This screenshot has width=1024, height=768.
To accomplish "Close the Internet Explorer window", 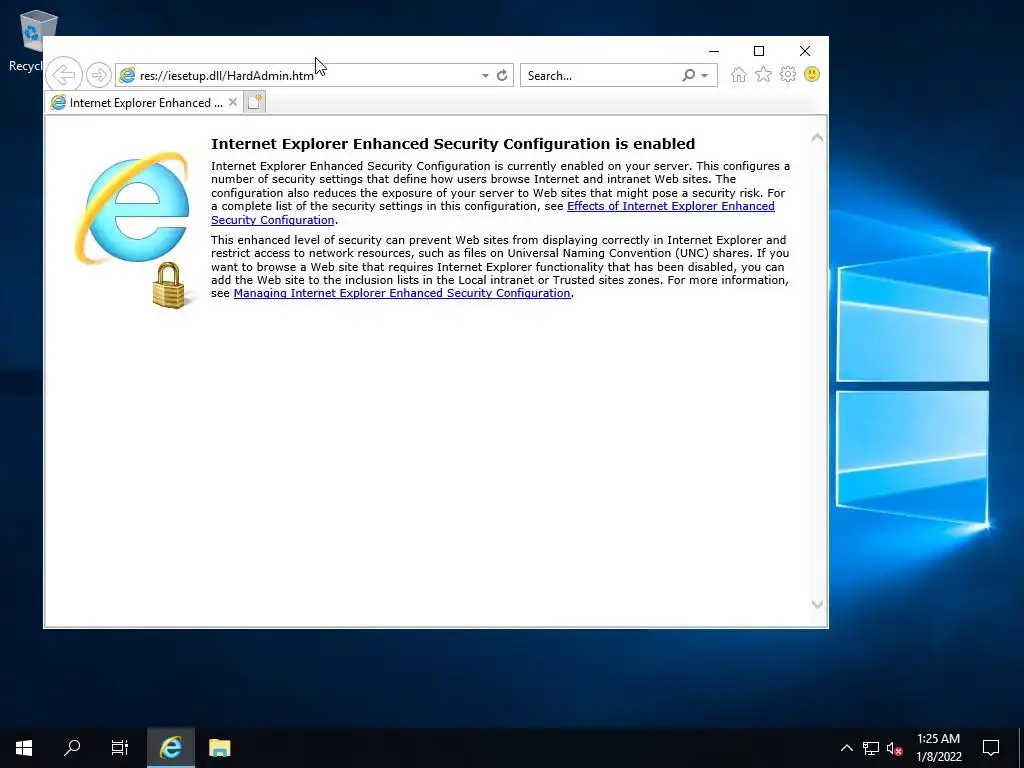I will click(x=805, y=51).
